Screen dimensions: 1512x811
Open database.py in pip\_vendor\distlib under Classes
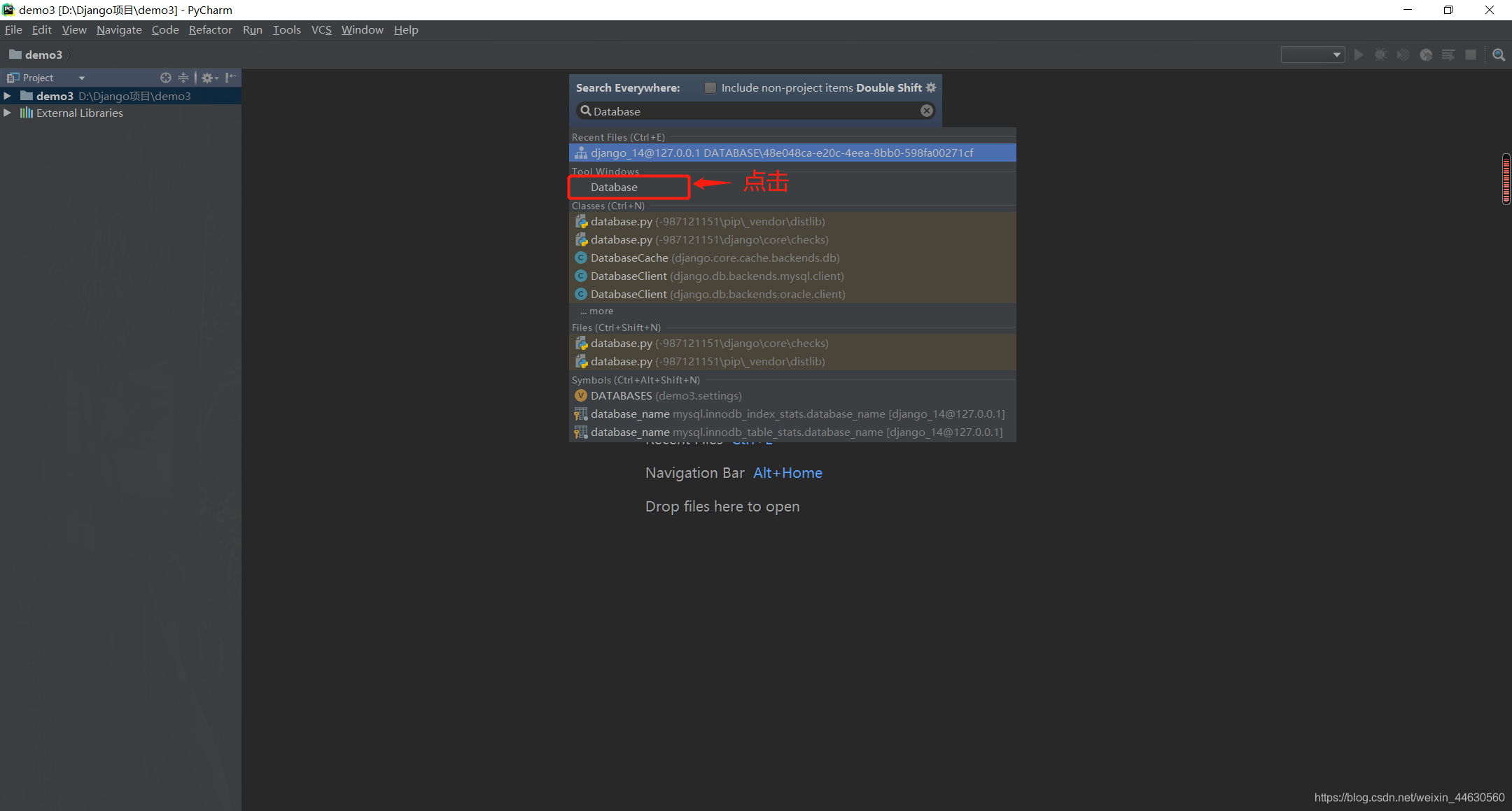pos(792,221)
